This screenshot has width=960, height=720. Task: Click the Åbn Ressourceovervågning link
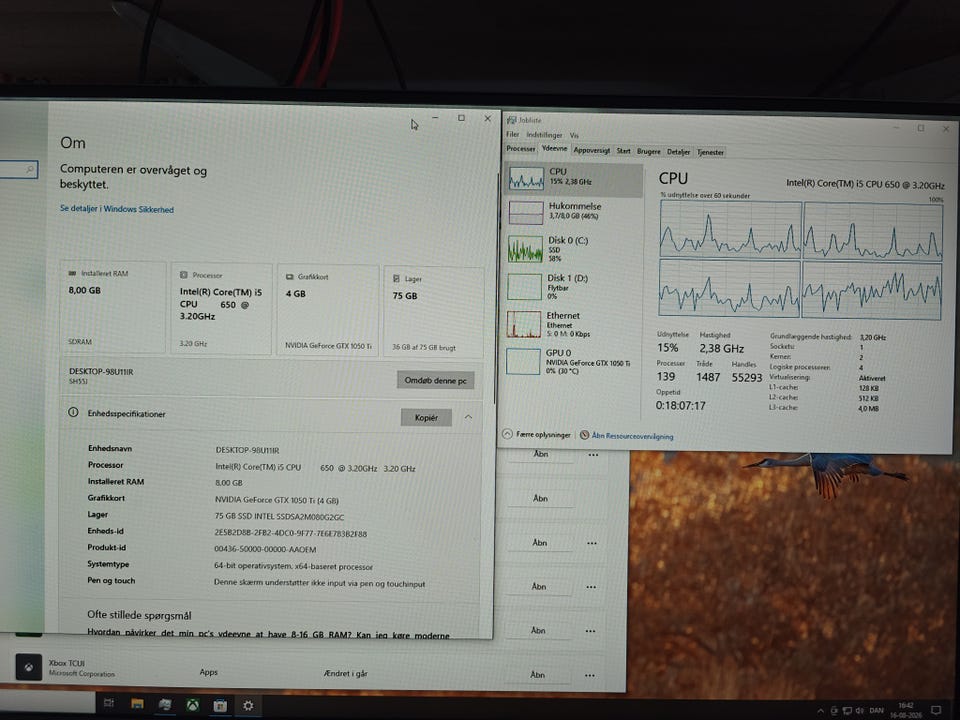coord(632,436)
